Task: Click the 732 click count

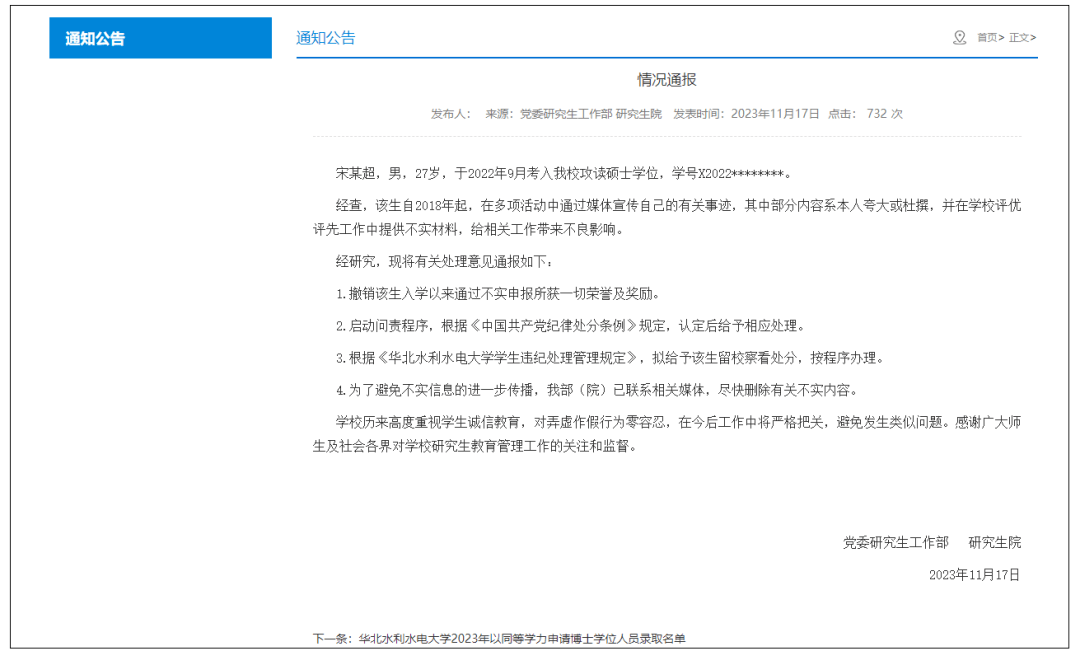Action: click(877, 114)
